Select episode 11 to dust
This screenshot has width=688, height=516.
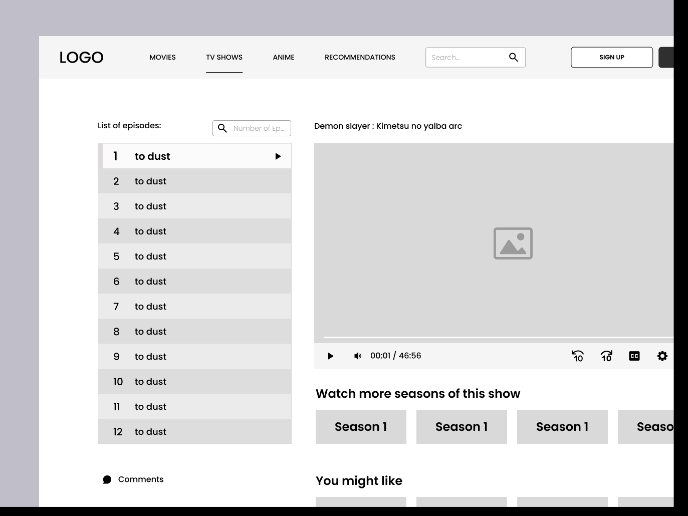(195, 406)
